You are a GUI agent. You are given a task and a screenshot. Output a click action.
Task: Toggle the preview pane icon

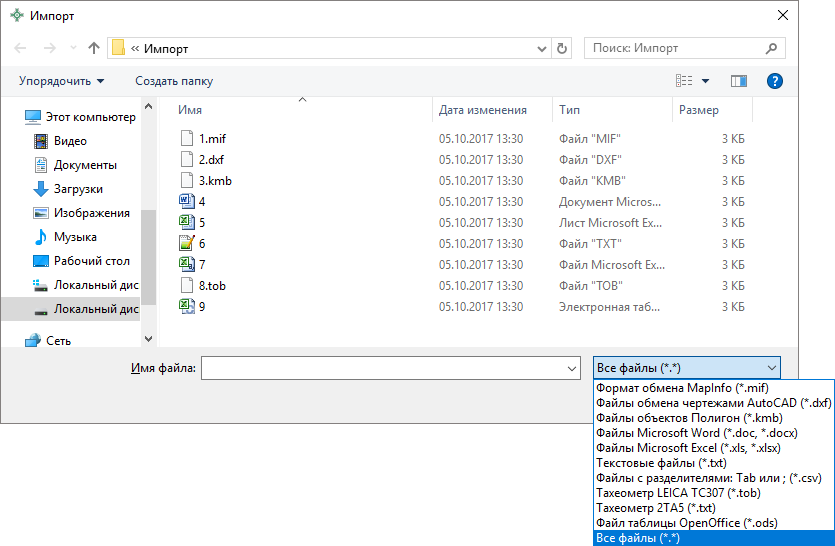[739, 81]
